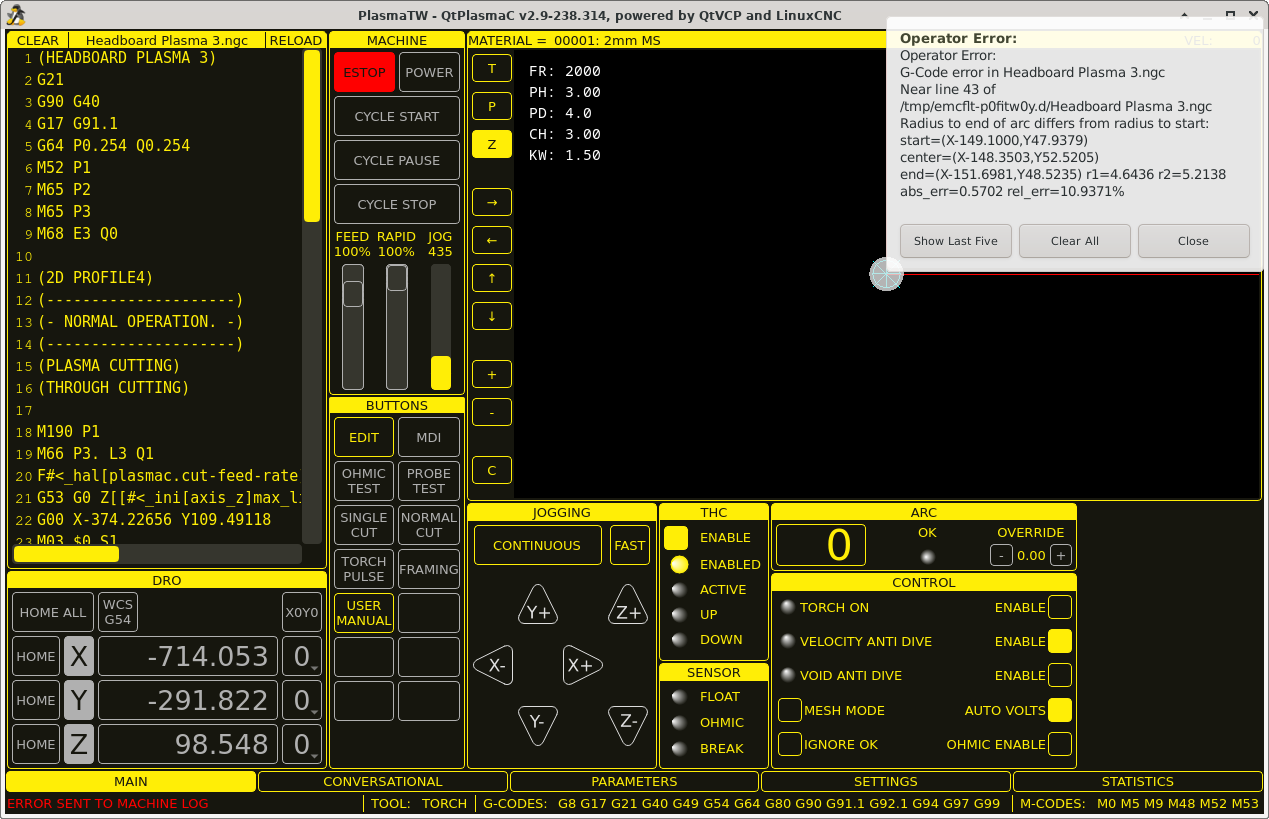Increase arc voltage override with plus
Image resolution: width=1269 pixels, height=819 pixels.
pos(1061,555)
